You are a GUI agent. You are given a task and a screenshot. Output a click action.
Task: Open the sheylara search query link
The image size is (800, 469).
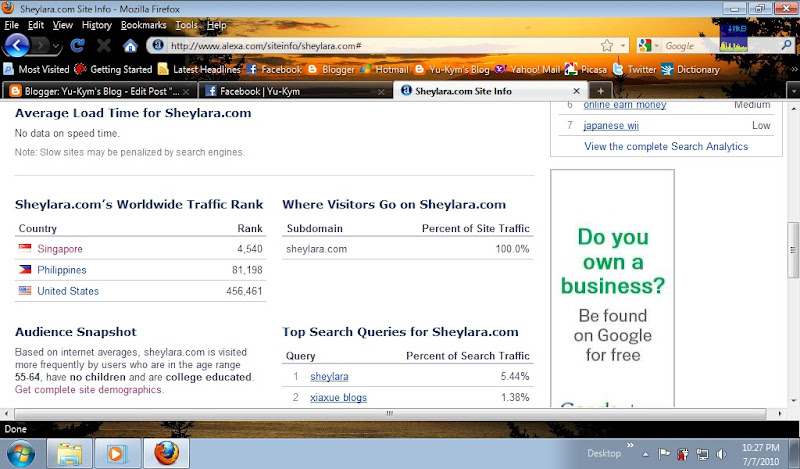tap(329, 377)
